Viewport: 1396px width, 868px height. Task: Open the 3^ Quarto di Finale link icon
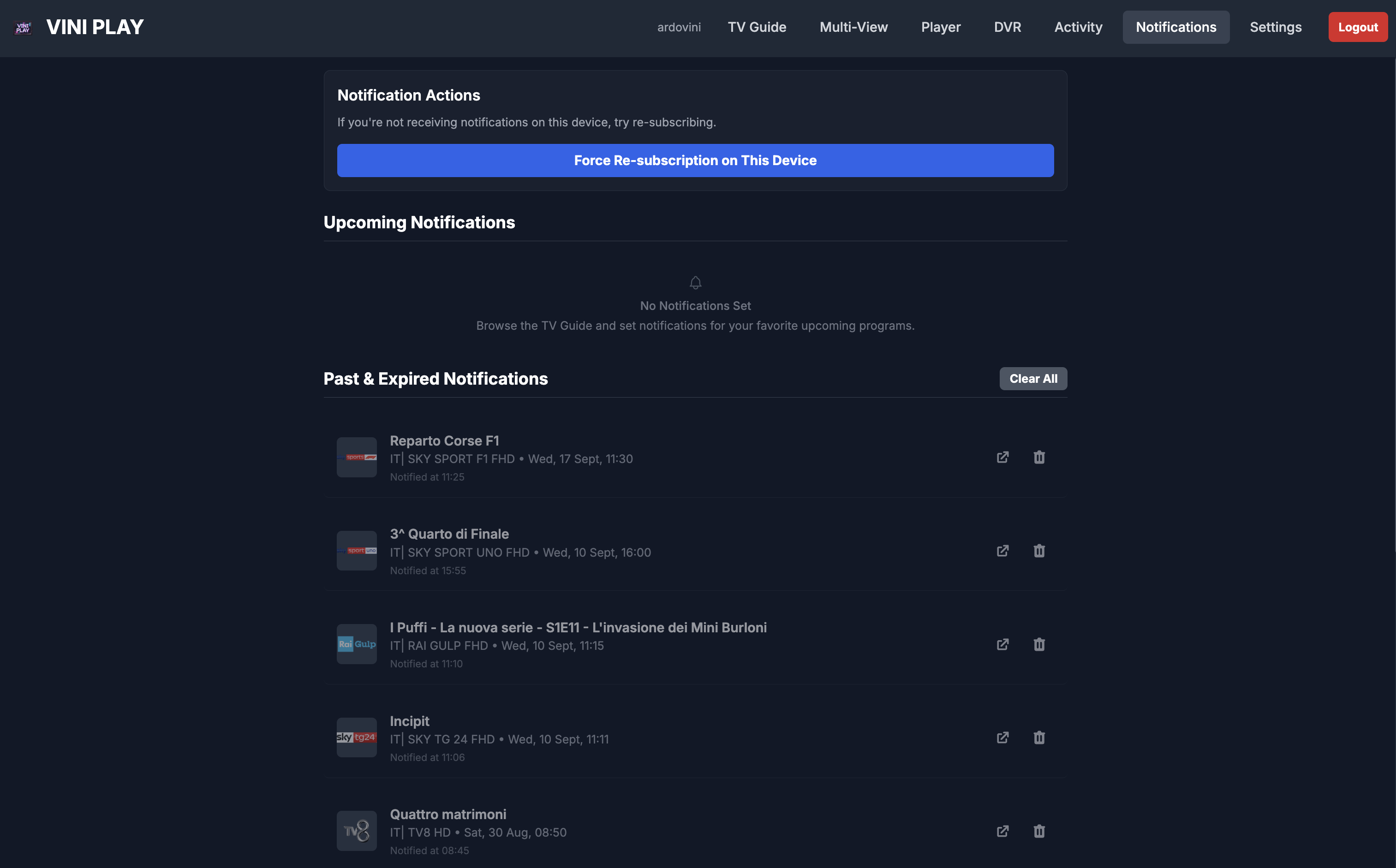[x=1002, y=551]
